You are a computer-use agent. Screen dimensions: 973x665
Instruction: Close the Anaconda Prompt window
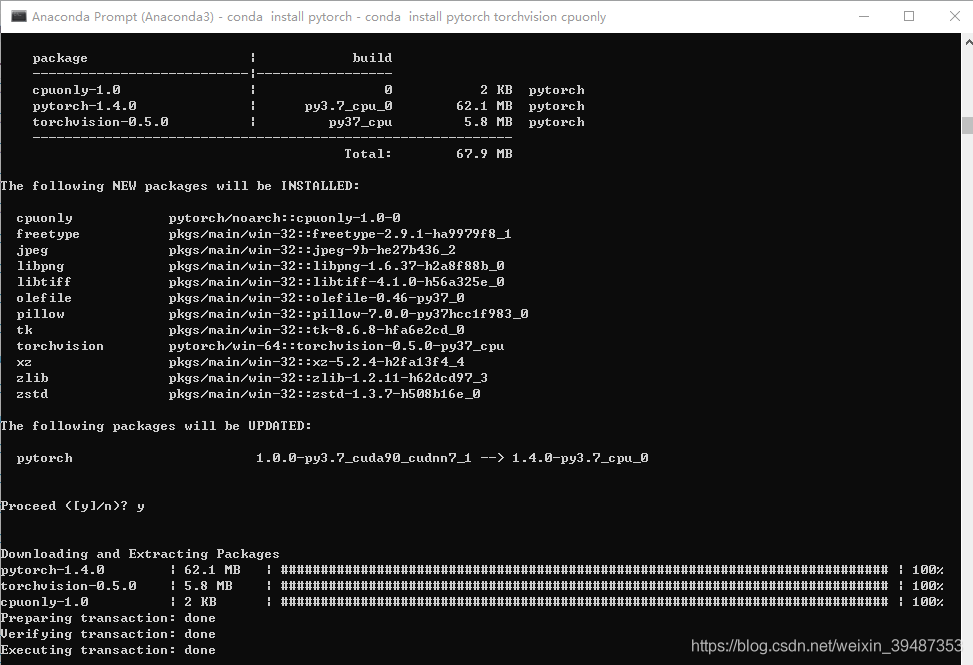tap(954, 16)
